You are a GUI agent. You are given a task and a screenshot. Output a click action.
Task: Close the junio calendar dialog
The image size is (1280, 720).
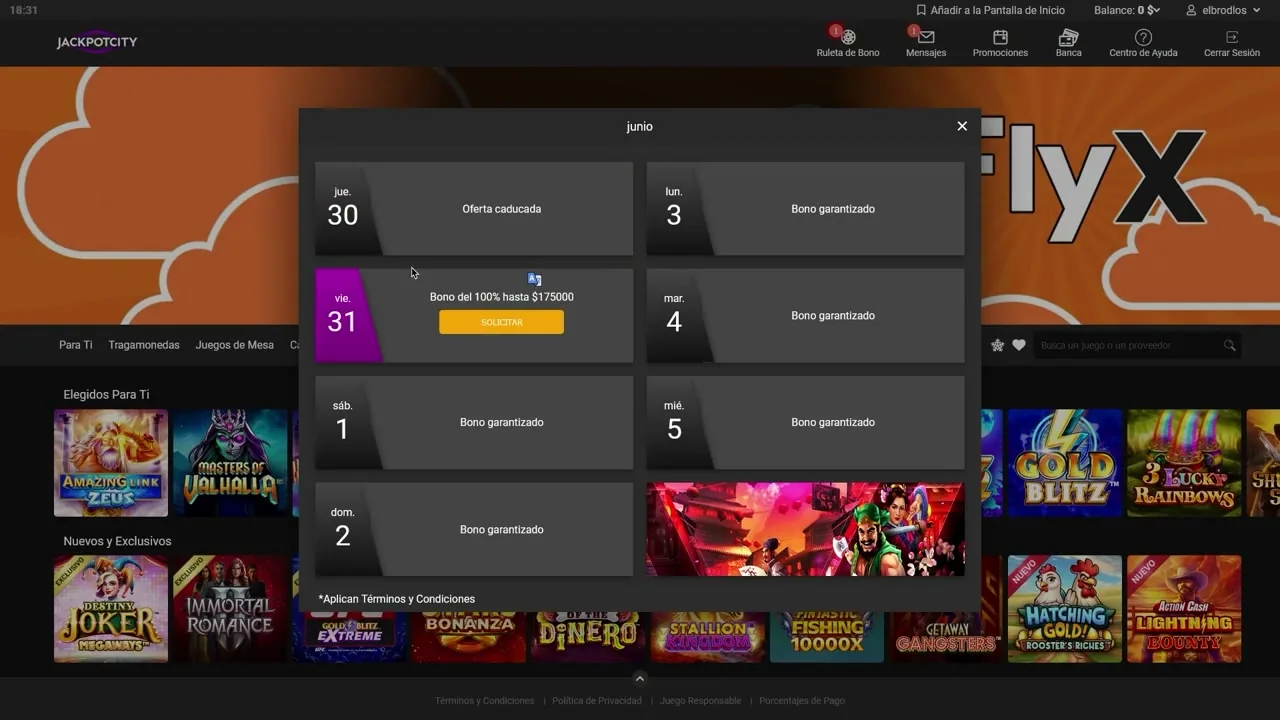(x=962, y=126)
